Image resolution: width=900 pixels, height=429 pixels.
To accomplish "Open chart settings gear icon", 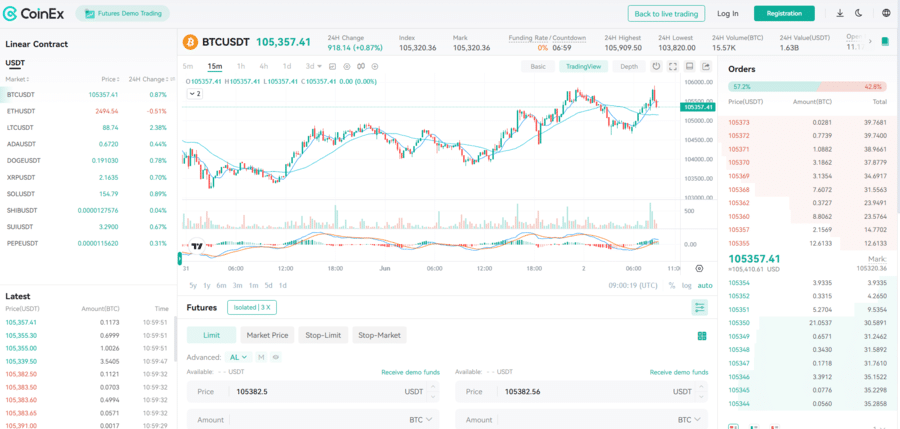I will click(347, 67).
